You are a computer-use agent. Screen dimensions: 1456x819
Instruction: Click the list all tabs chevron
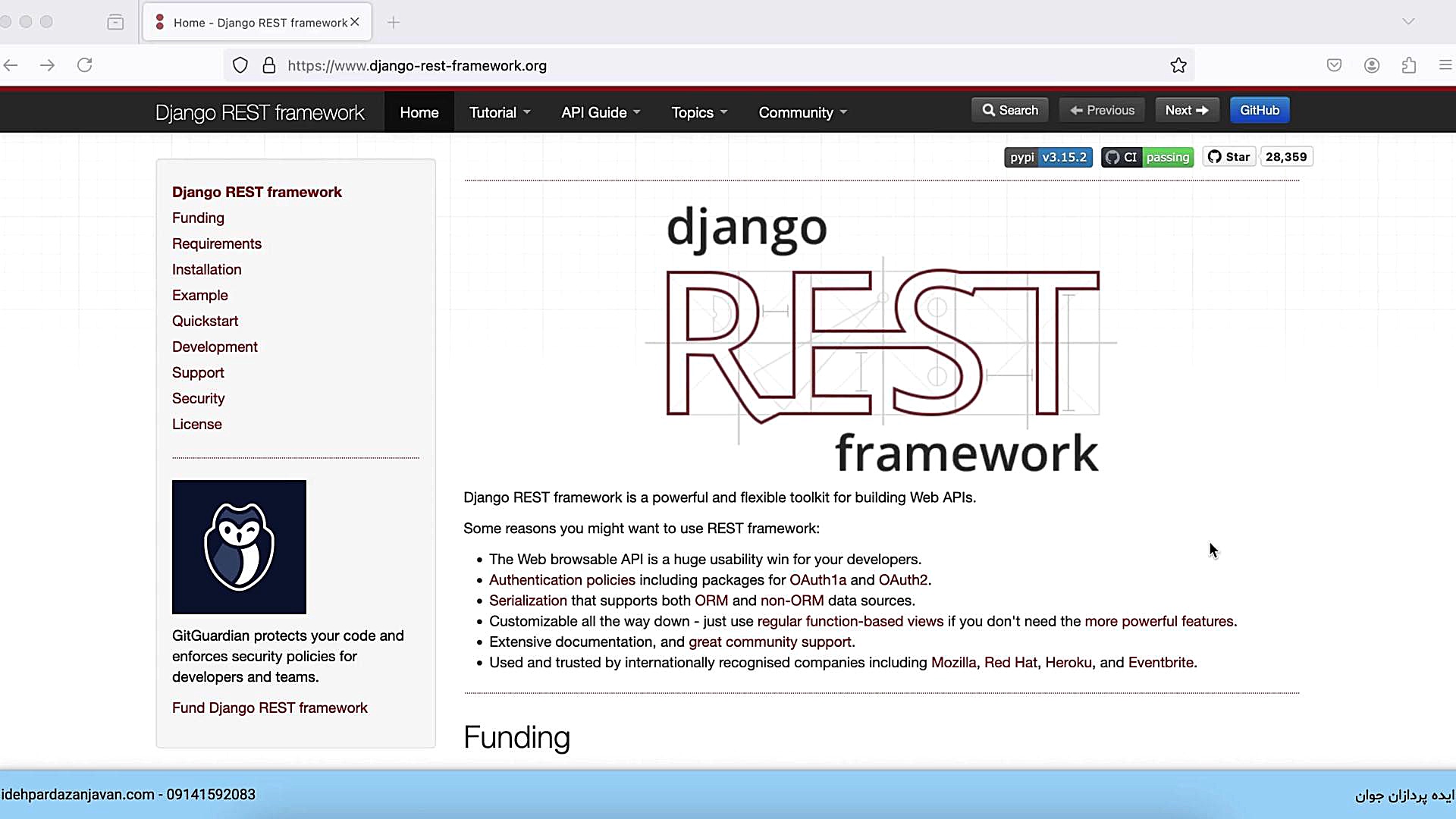tap(1408, 21)
